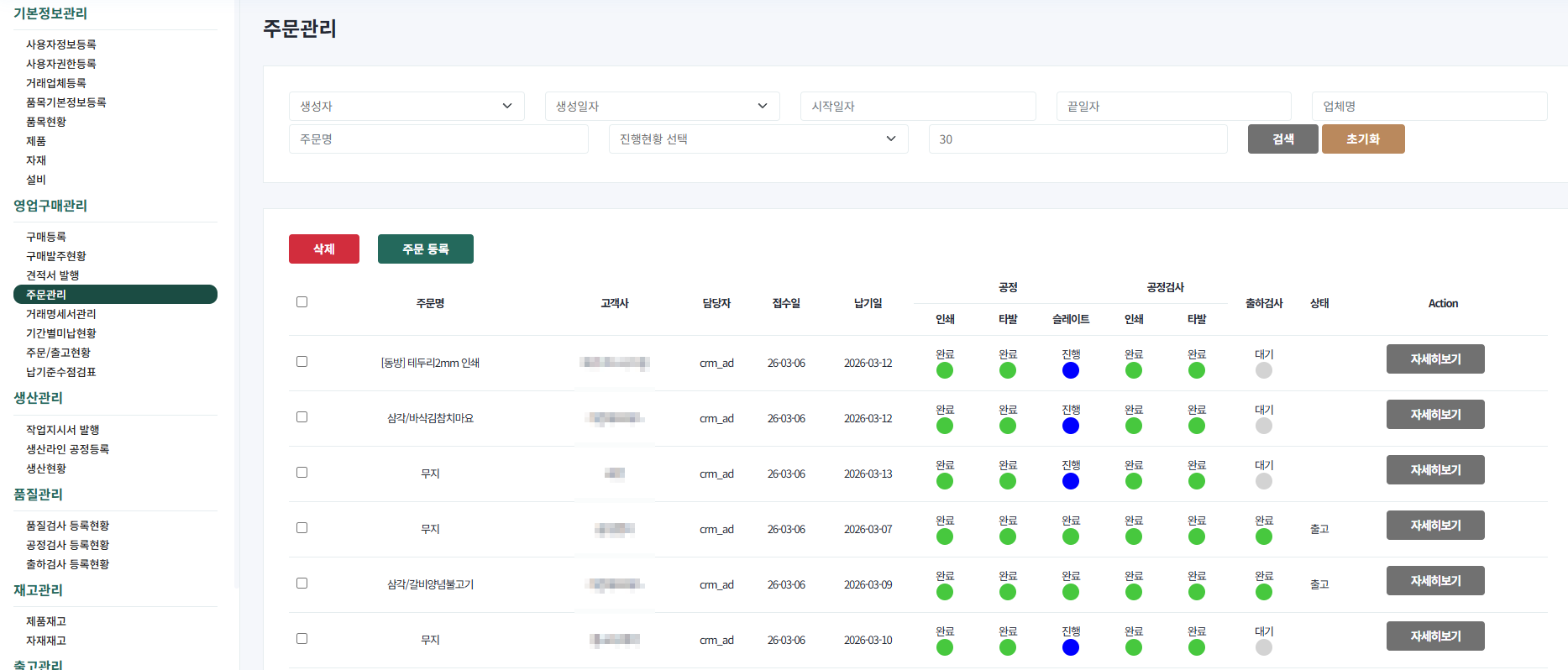Viewport: 1568px width, 670px height.
Task: Click the red 삭제 button
Action: 324,249
